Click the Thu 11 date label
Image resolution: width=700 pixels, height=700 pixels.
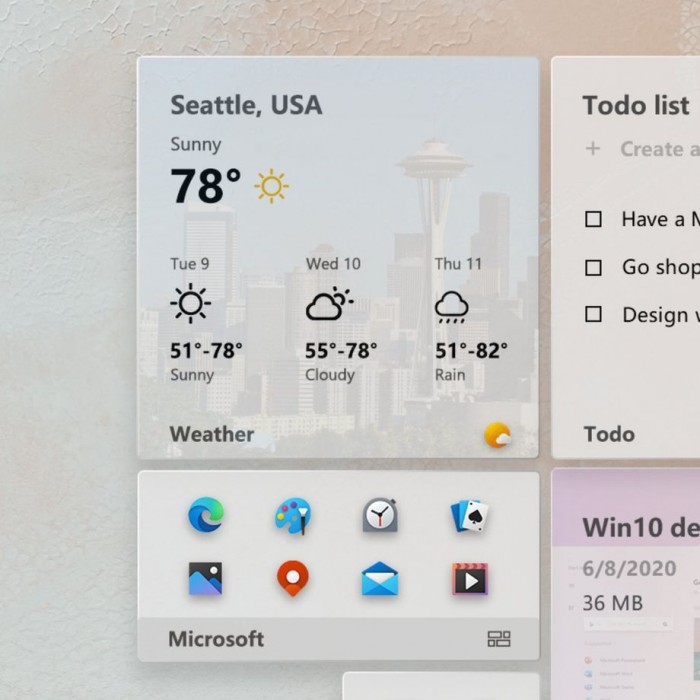458,264
